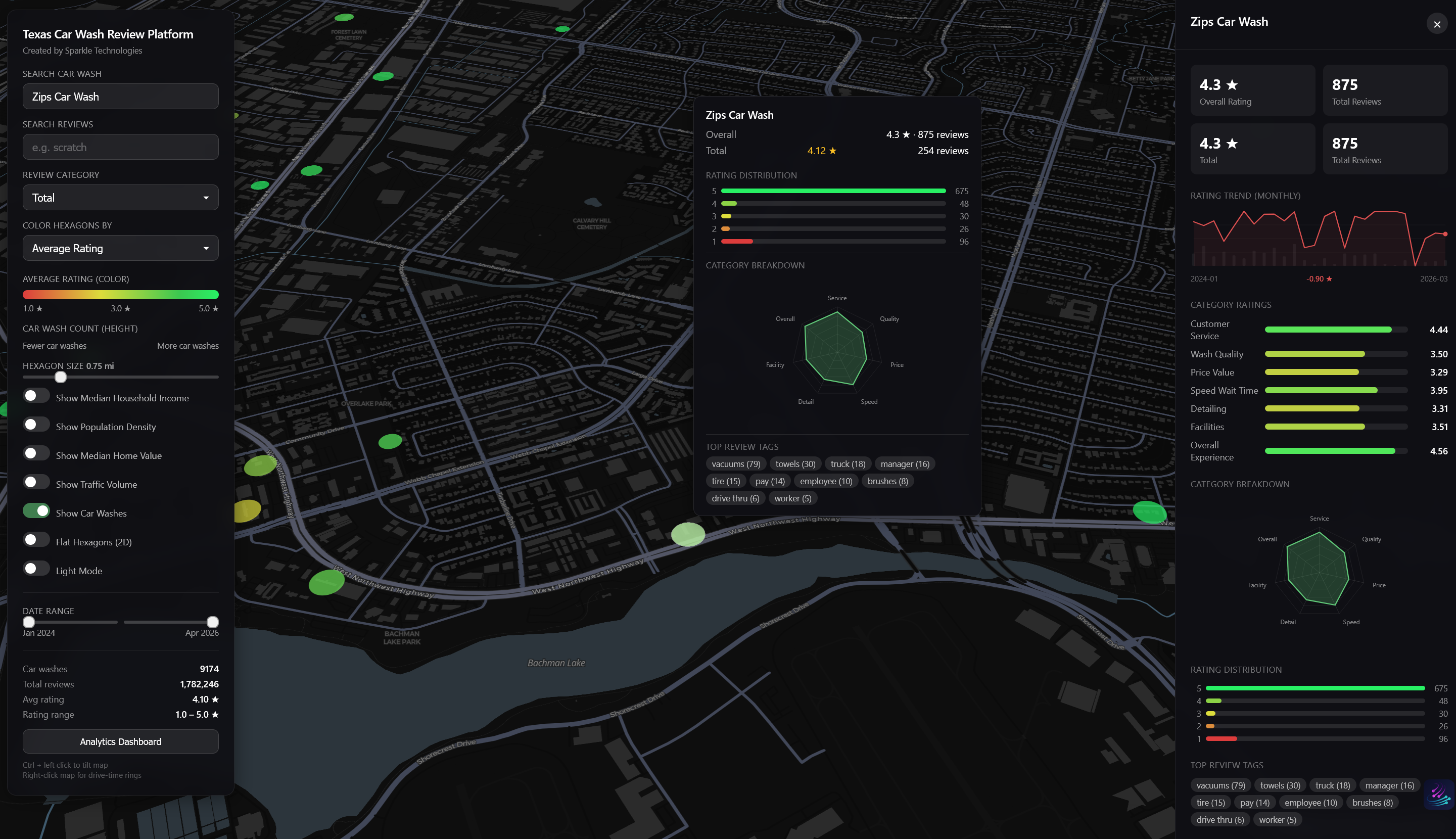Click the 1-star bar in side panel distribution
This screenshot has height=839, width=1456.
1315,739
